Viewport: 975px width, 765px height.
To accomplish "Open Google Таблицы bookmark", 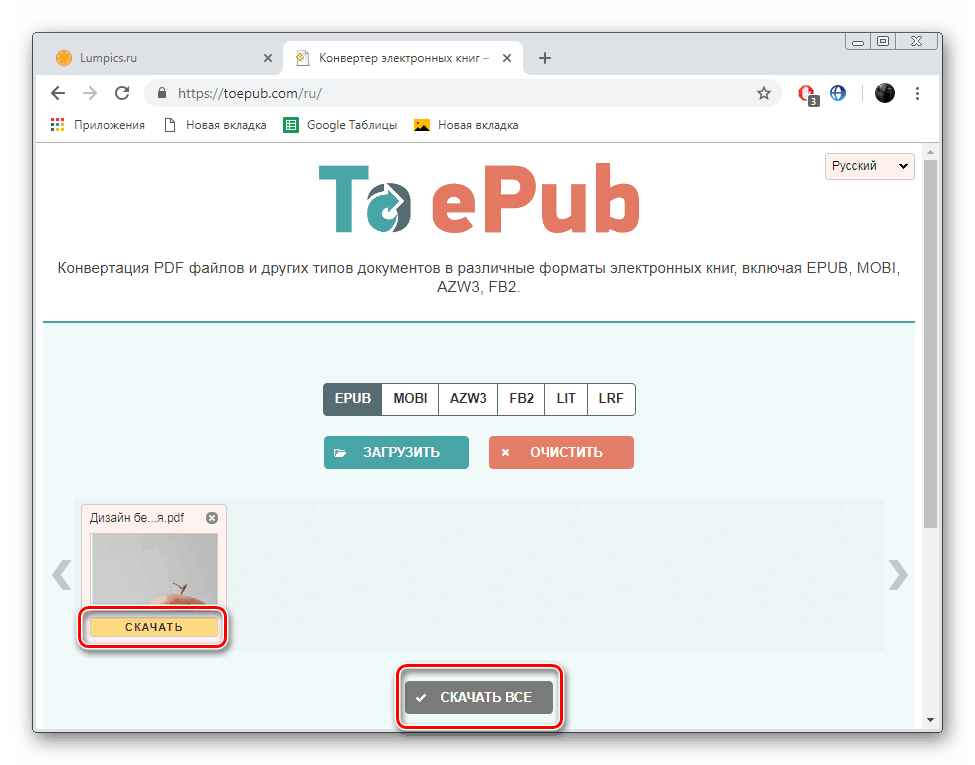I will 340,125.
